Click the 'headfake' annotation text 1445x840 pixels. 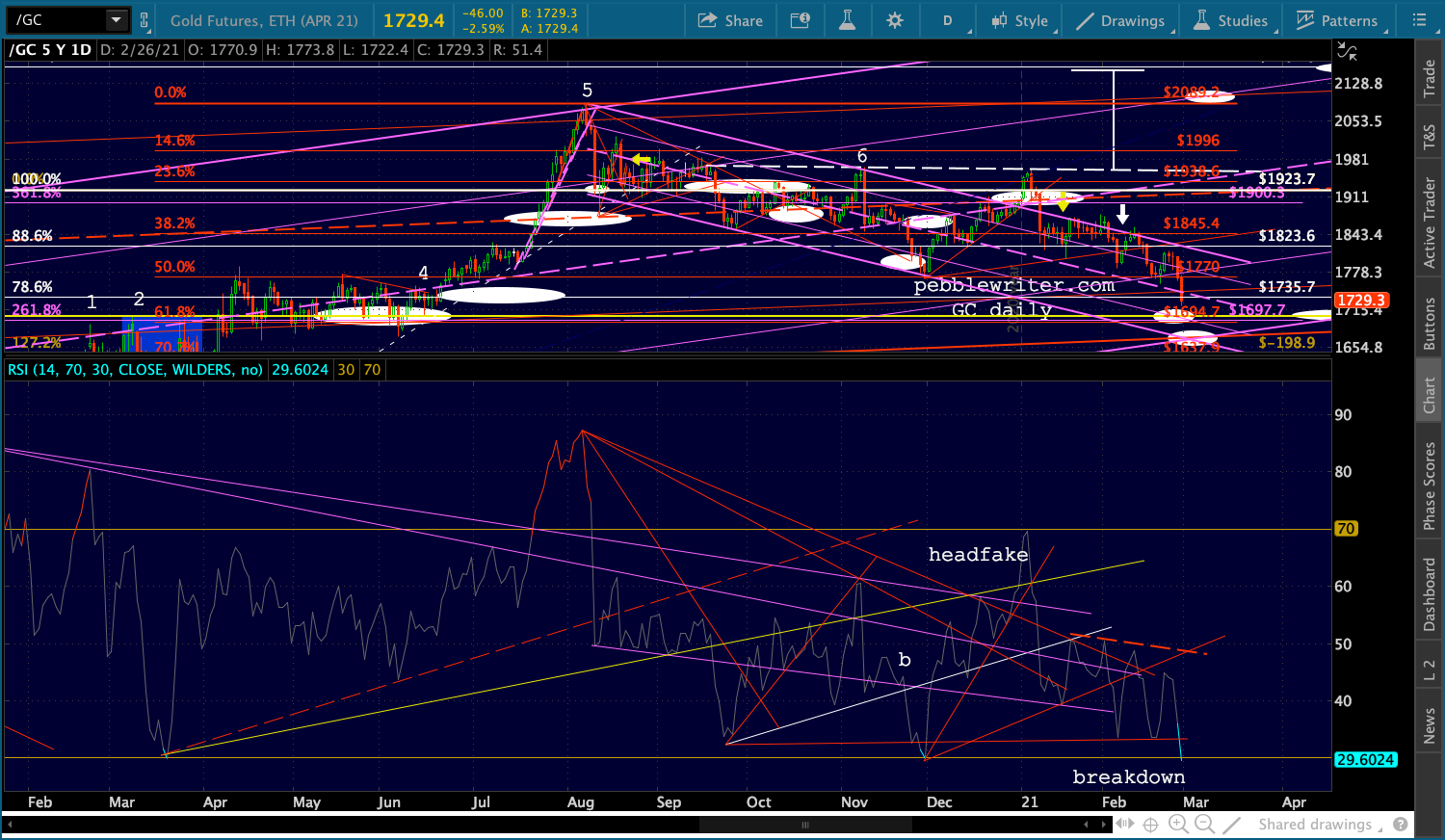pyautogui.click(x=978, y=555)
